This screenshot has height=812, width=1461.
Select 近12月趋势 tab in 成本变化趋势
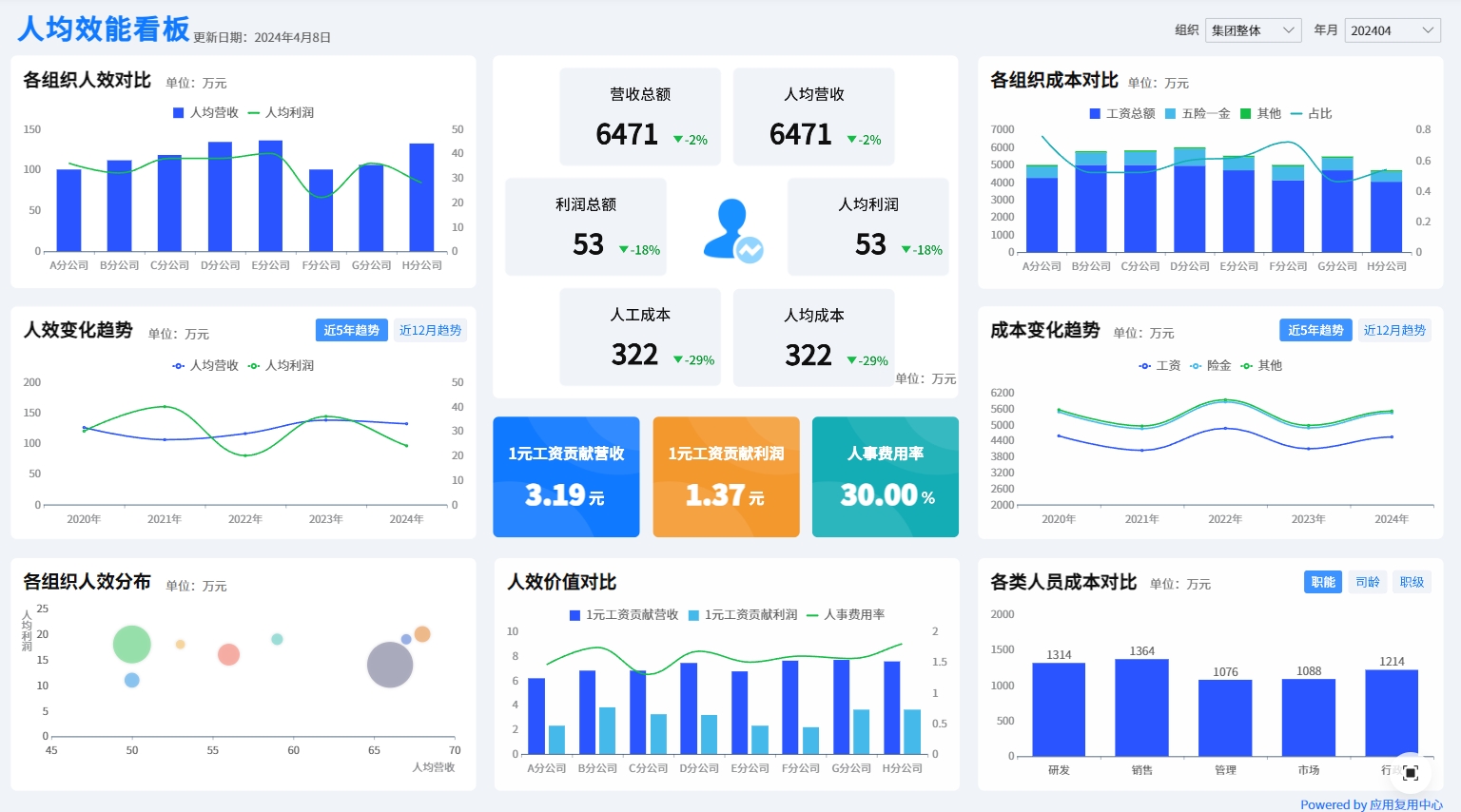pyautogui.click(x=1394, y=330)
